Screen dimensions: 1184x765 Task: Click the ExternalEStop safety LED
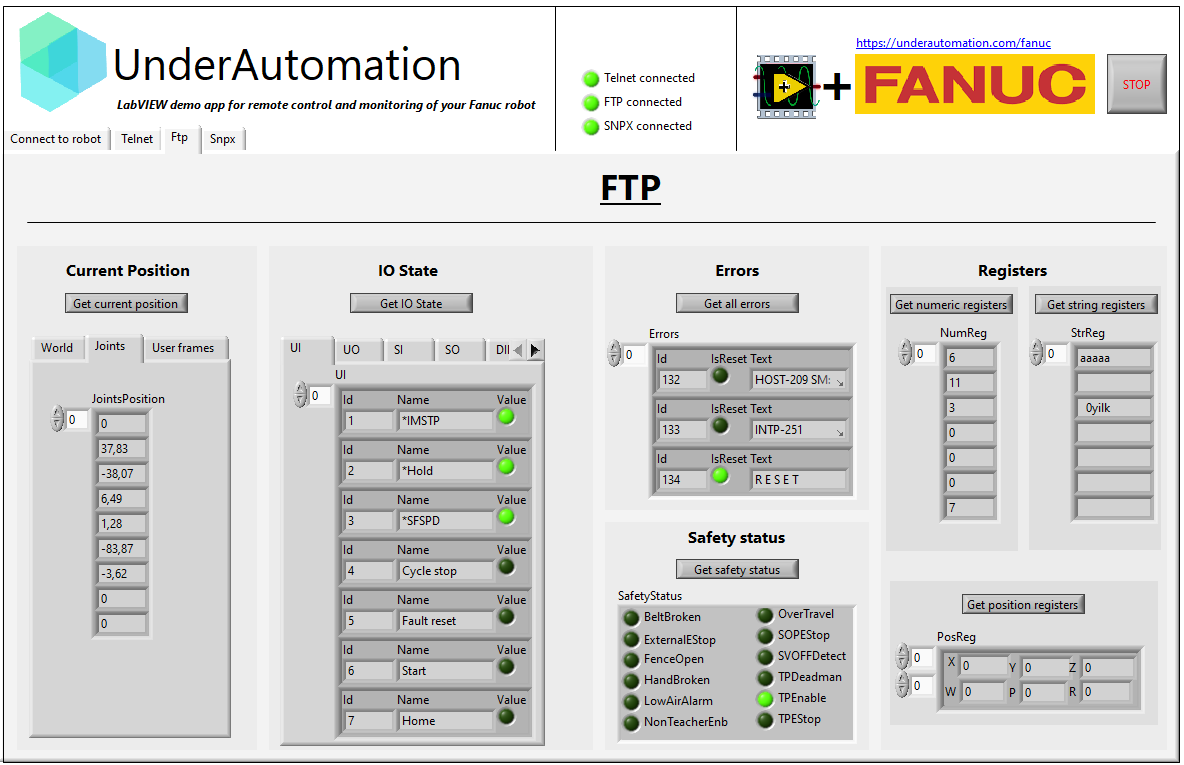click(631, 640)
